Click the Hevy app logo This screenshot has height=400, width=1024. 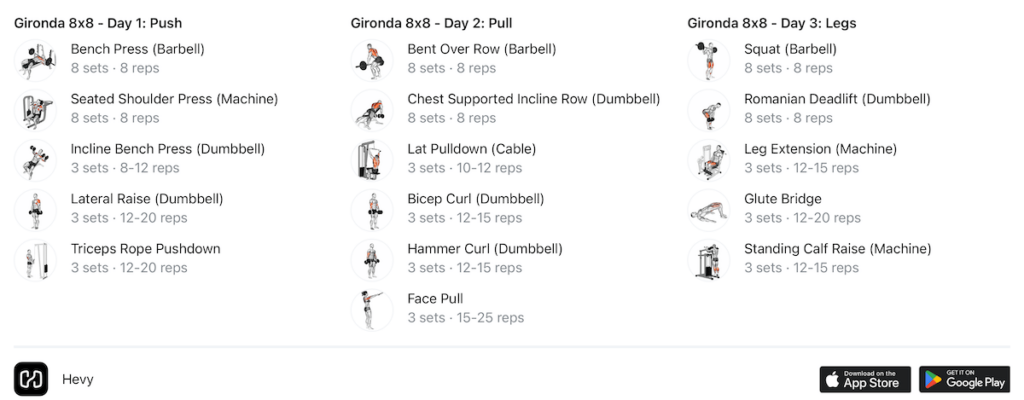(x=31, y=379)
